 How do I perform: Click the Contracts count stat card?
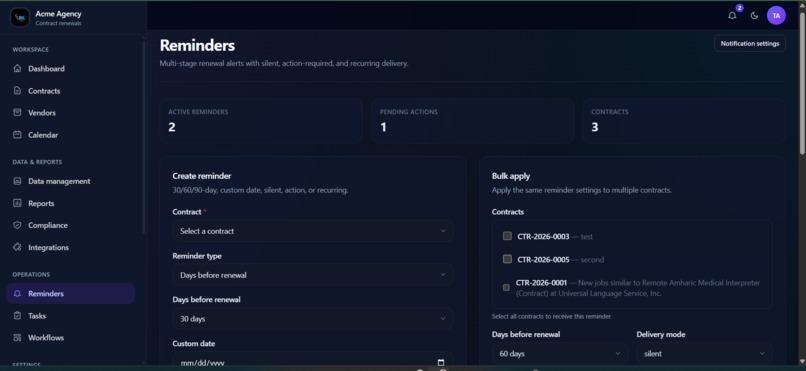pyautogui.click(x=684, y=121)
